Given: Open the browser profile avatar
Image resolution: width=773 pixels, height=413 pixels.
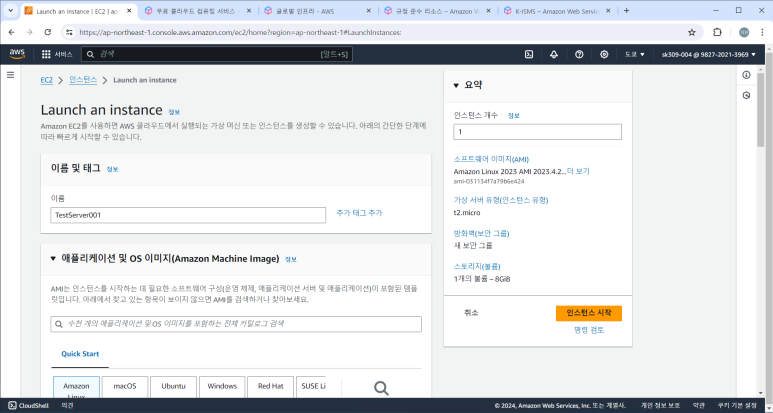Looking at the screenshot, I should [x=744, y=32].
